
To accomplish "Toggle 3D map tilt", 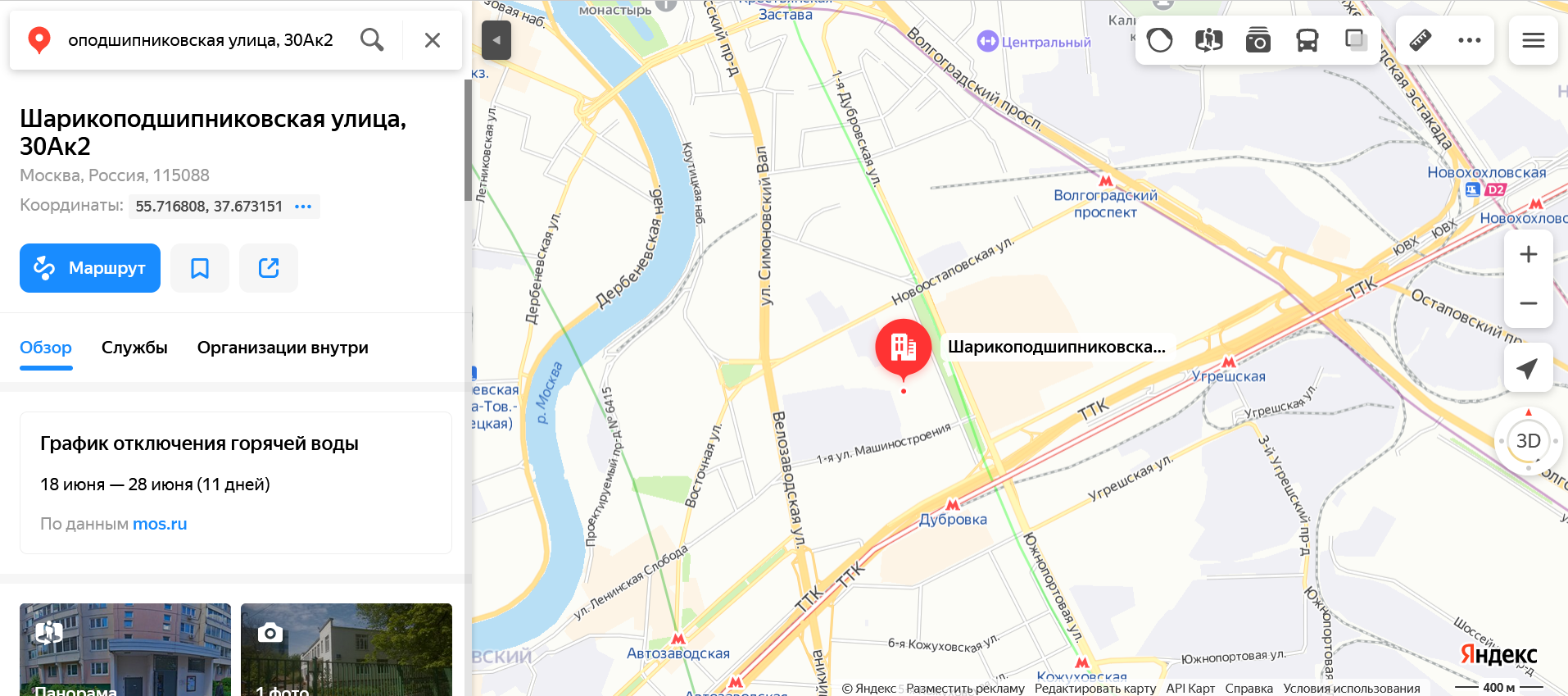I will pyautogui.click(x=1529, y=441).
